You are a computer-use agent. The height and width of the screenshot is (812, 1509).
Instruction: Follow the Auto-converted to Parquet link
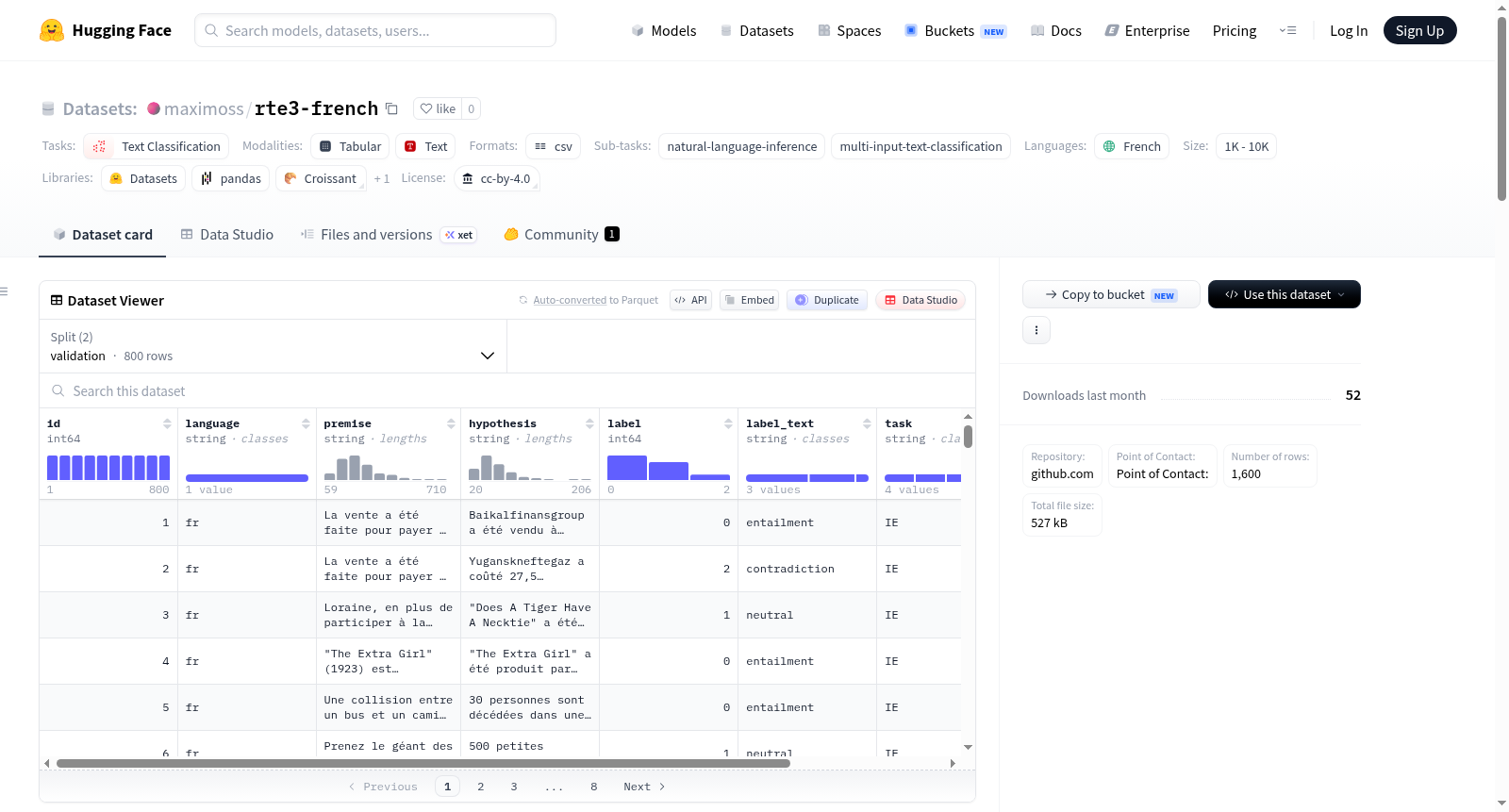(570, 300)
